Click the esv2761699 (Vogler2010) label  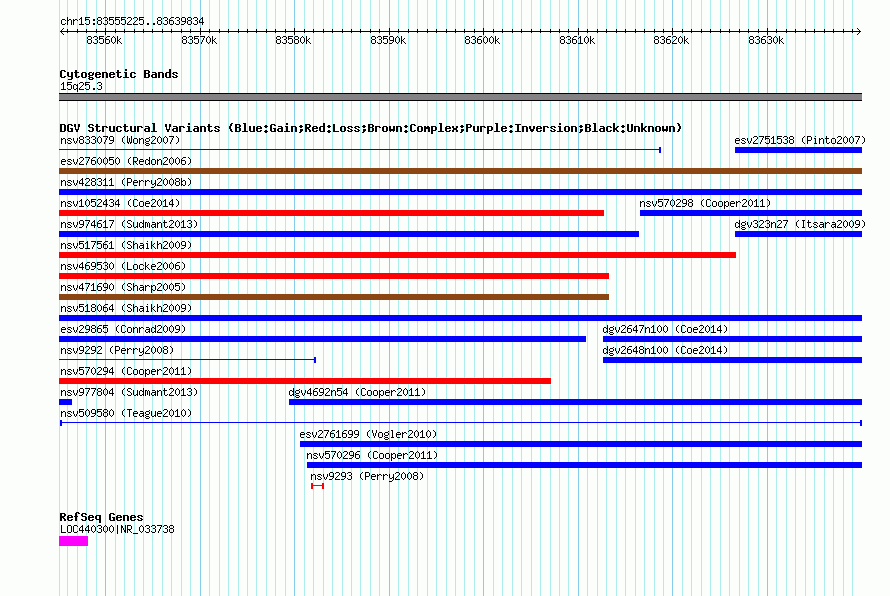pos(368,434)
